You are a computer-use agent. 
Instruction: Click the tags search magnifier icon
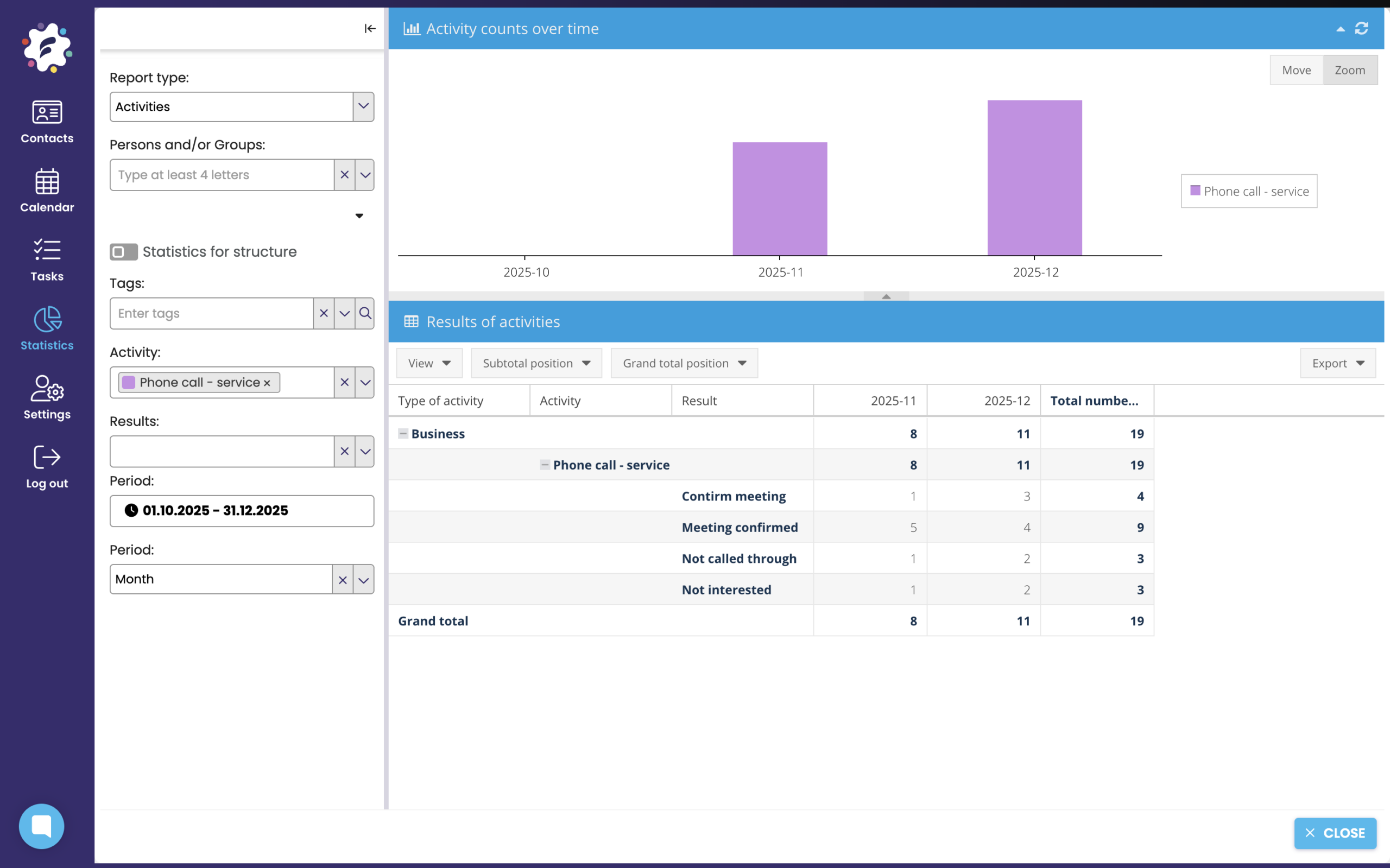click(x=365, y=313)
